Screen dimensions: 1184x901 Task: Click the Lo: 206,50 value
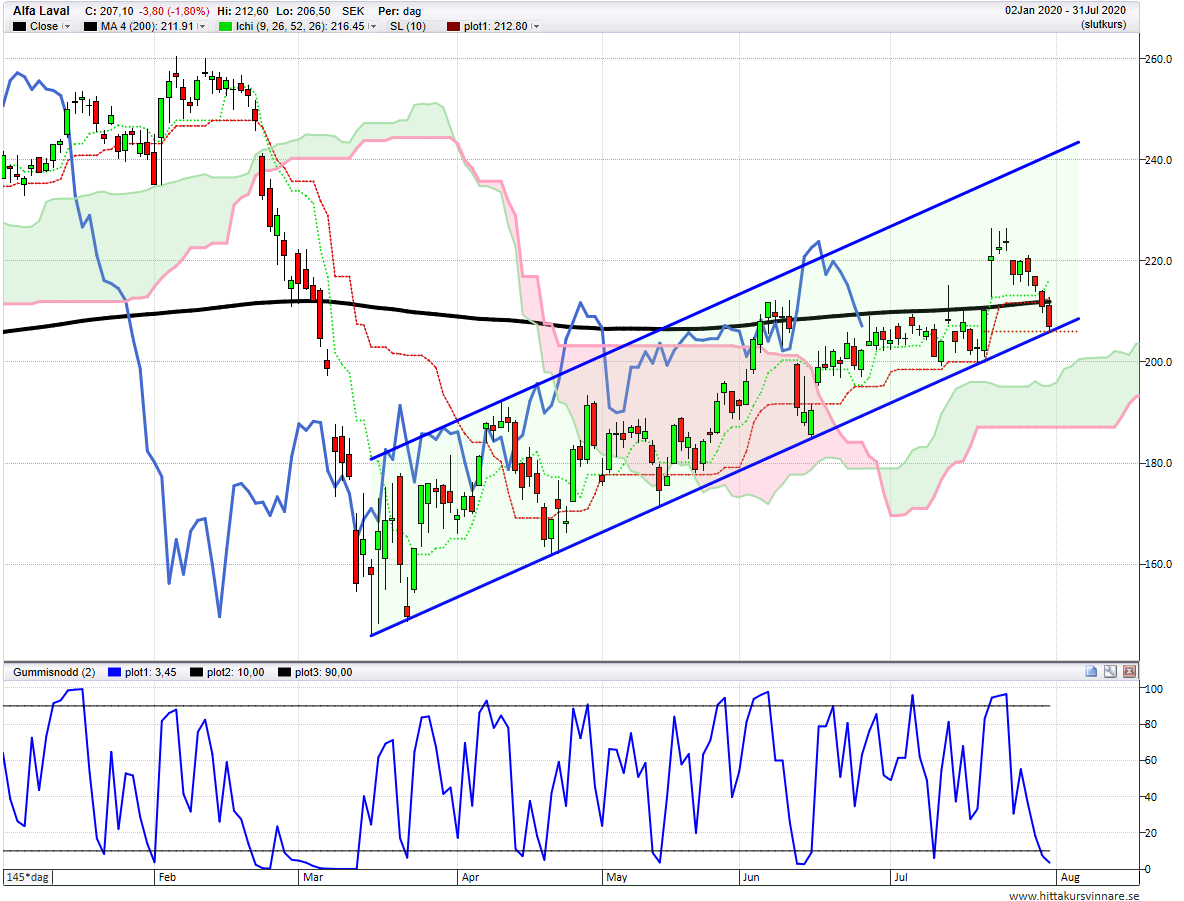point(304,11)
